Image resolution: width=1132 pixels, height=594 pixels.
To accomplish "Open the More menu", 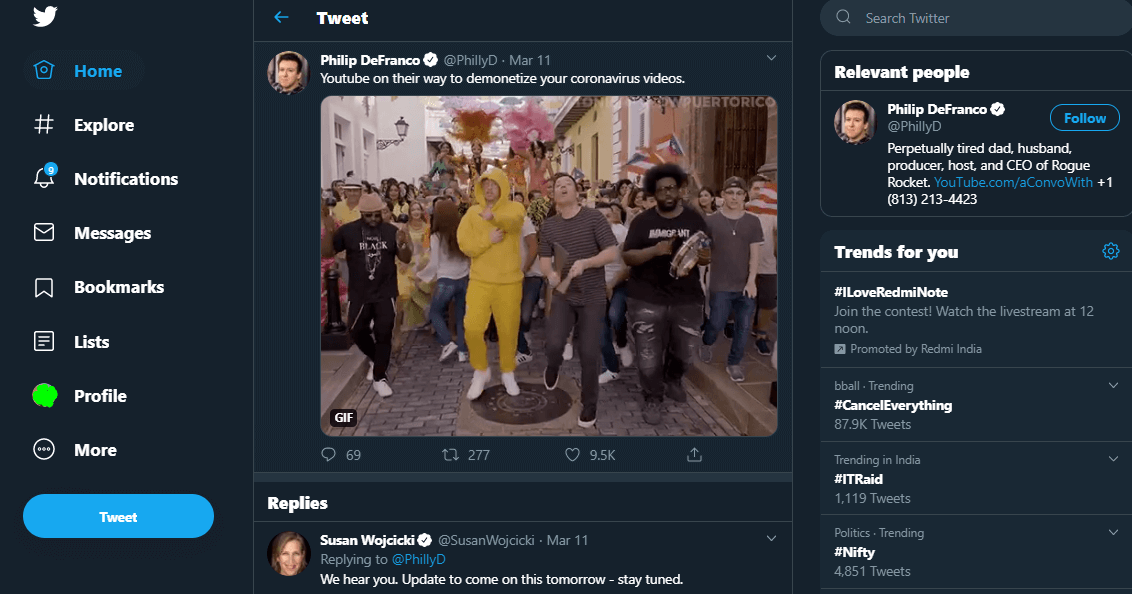I will tap(95, 450).
